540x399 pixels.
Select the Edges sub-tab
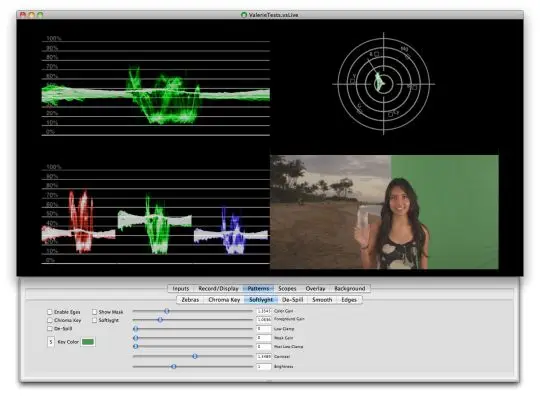(349, 300)
